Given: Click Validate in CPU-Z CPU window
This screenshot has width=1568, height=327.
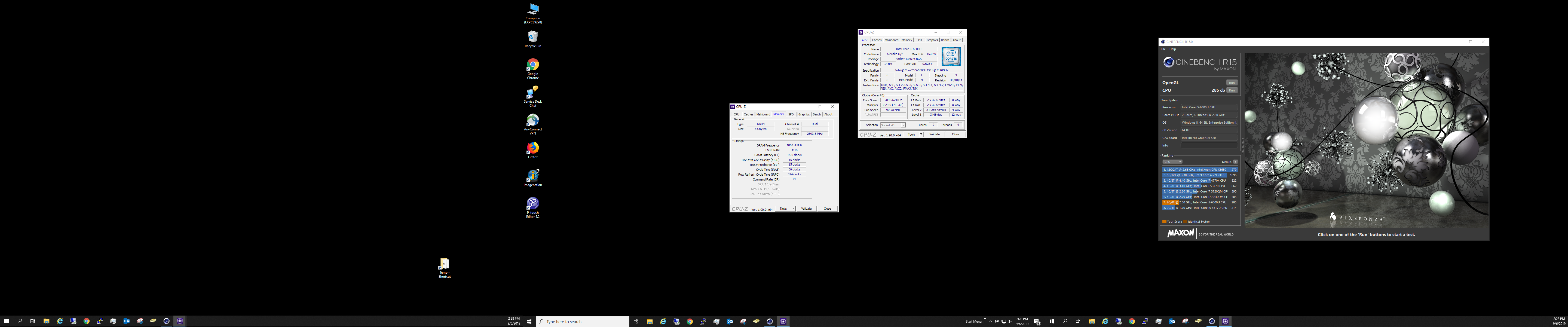Looking at the screenshot, I should point(934,135).
